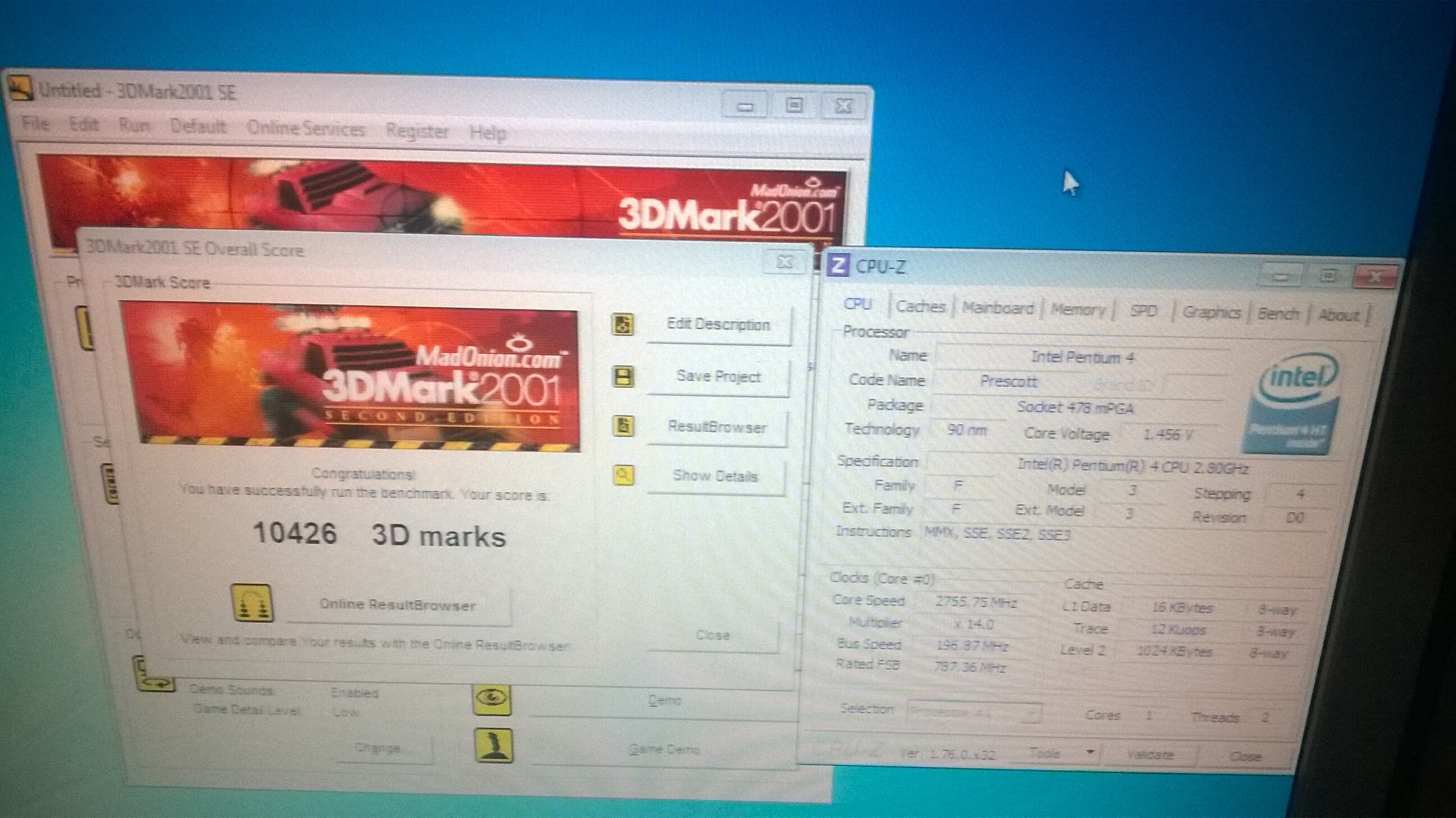Click the Online ResultBrowser yellow icon
Image resolution: width=1456 pixels, height=818 pixels.
(252, 603)
